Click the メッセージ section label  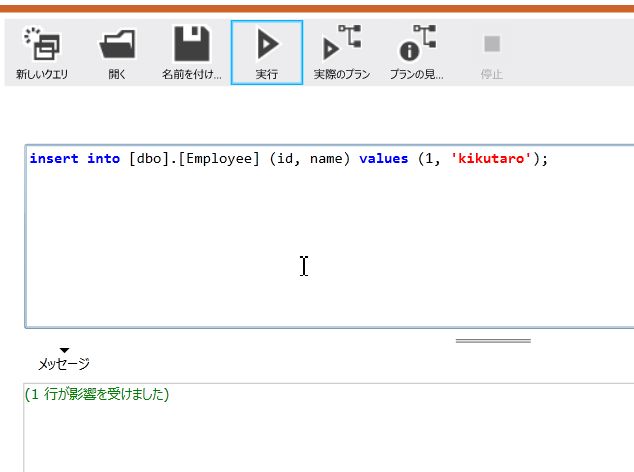[64, 364]
